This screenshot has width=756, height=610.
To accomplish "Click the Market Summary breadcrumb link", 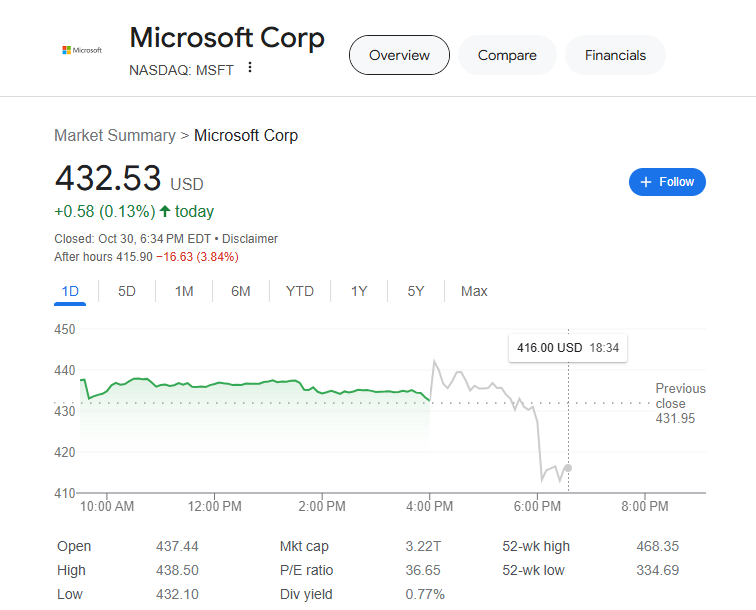I will pos(115,135).
